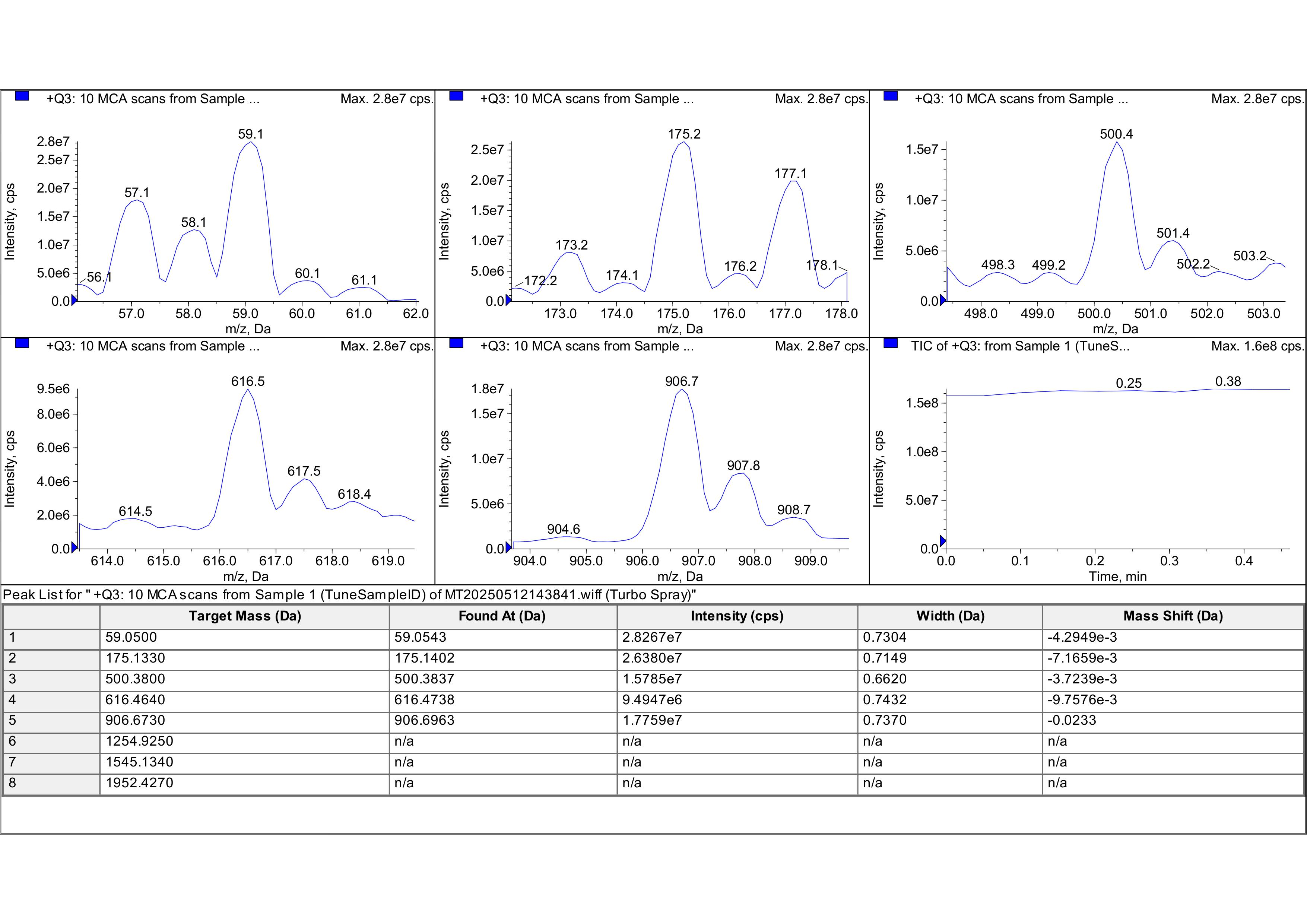Click the 0.38 label on TIC trace
Image resolution: width=1307 pixels, height=924 pixels.
pyautogui.click(x=1228, y=381)
